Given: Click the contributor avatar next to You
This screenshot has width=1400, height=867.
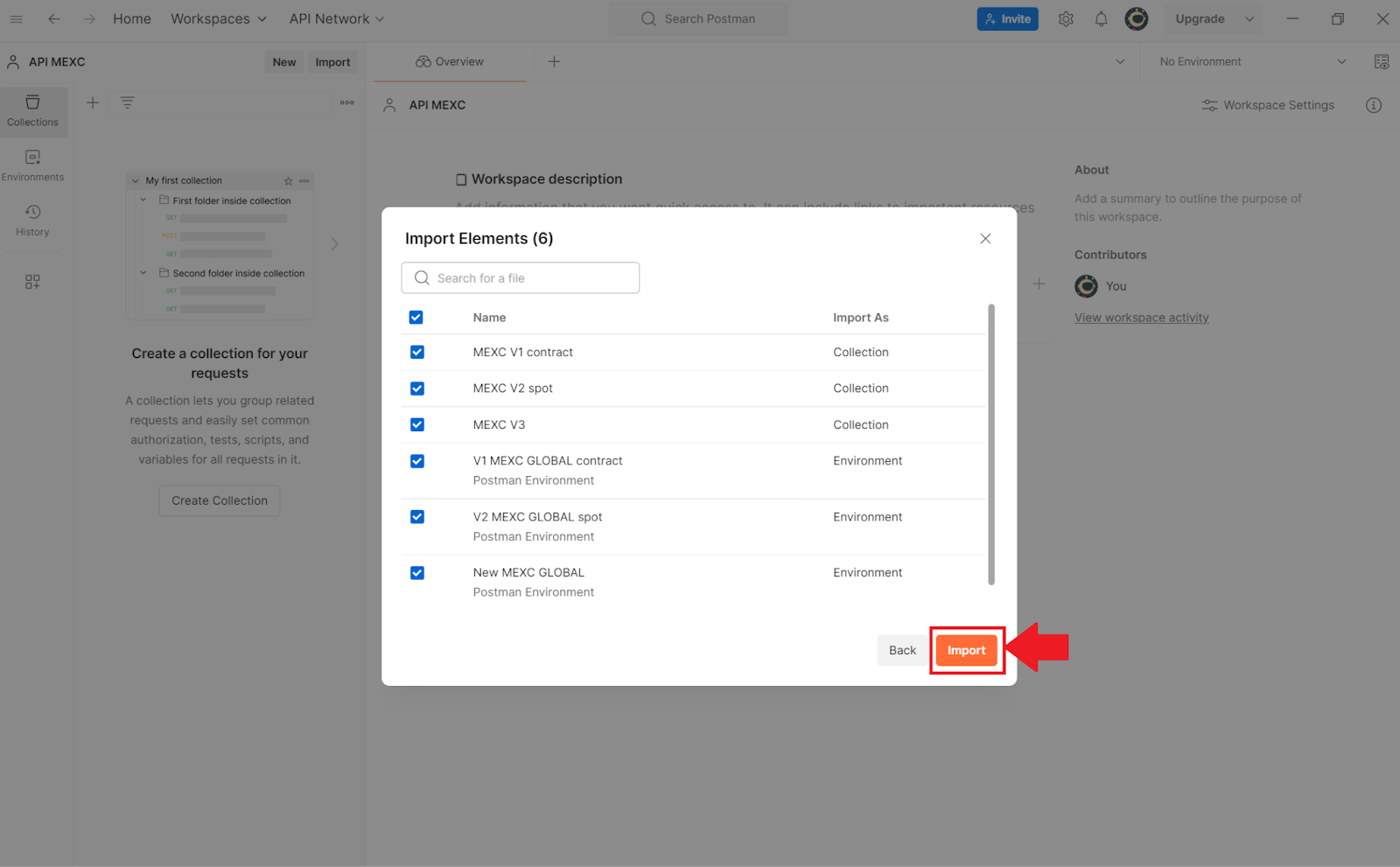Looking at the screenshot, I should click(1086, 286).
